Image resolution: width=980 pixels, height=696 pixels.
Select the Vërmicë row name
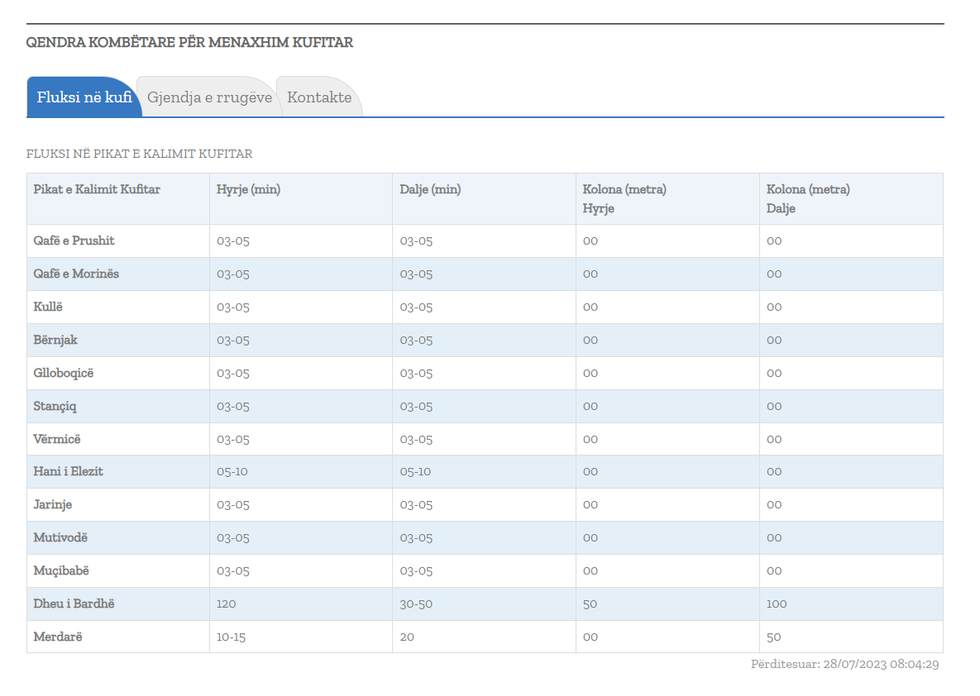[57, 439]
